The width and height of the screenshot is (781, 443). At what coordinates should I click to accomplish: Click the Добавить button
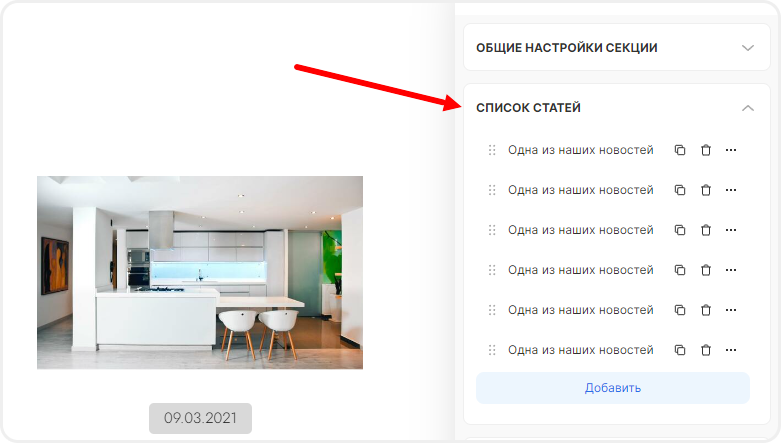(x=613, y=388)
